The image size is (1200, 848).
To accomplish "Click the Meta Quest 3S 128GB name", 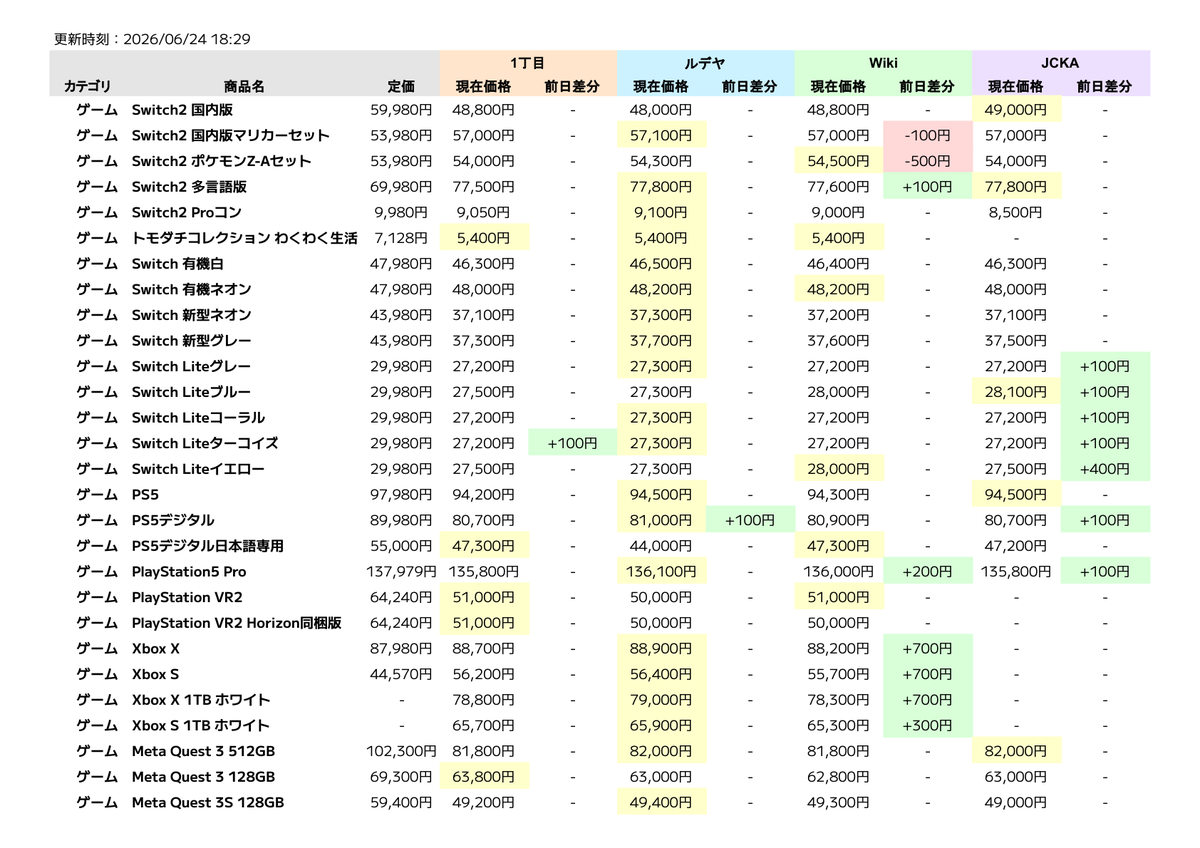I will [x=208, y=803].
